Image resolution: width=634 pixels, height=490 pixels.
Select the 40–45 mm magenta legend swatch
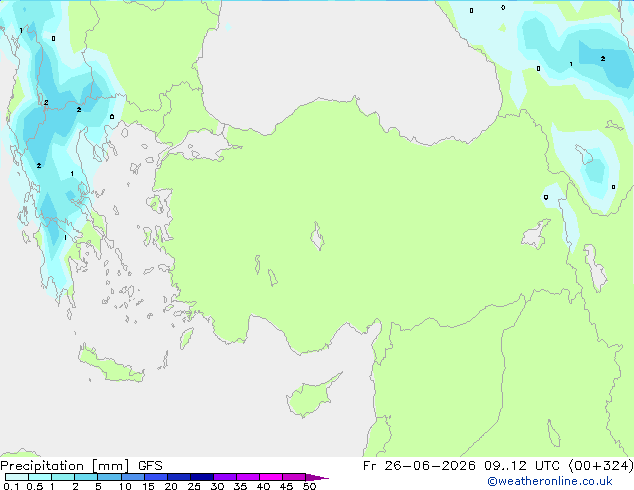coord(271,477)
